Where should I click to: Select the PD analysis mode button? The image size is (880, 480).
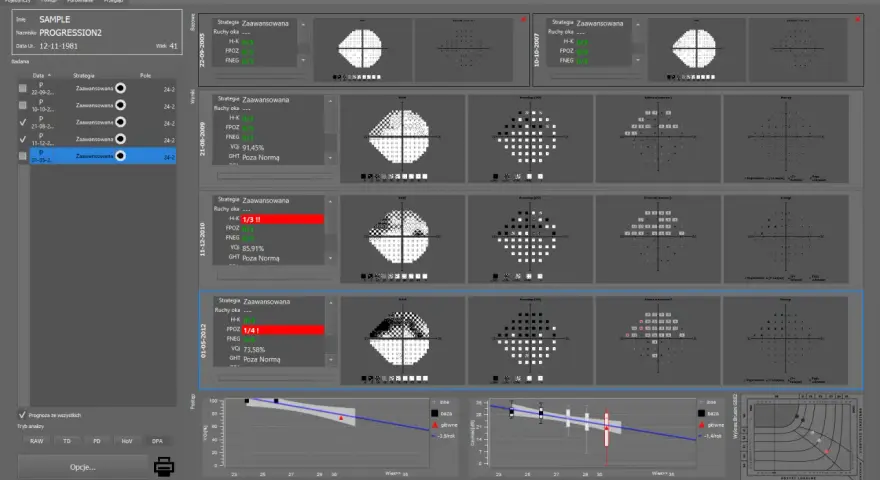[97, 441]
